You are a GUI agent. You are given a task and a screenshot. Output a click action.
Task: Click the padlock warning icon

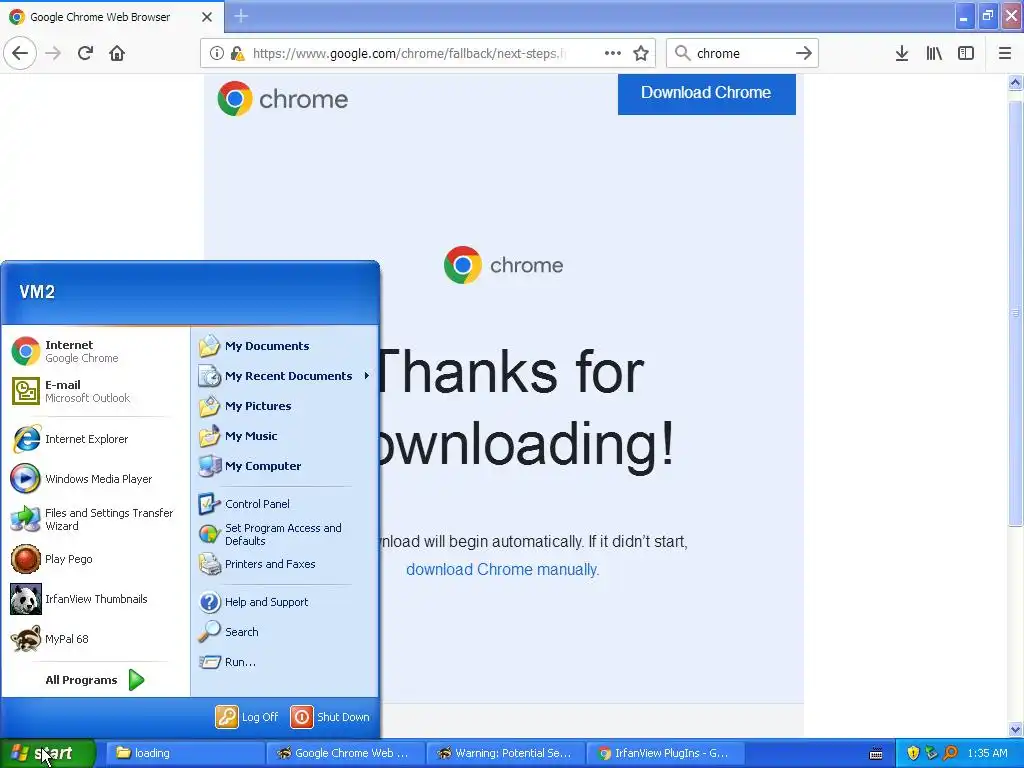[237, 53]
